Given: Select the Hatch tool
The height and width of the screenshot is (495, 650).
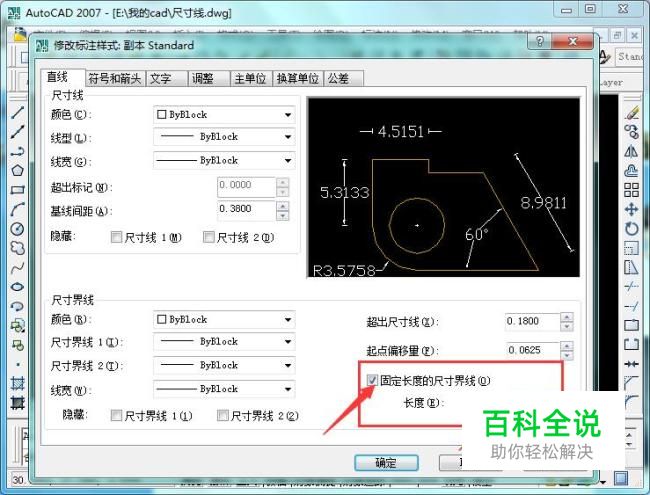Looking at the screenshot, I should (x=17, y=383).
